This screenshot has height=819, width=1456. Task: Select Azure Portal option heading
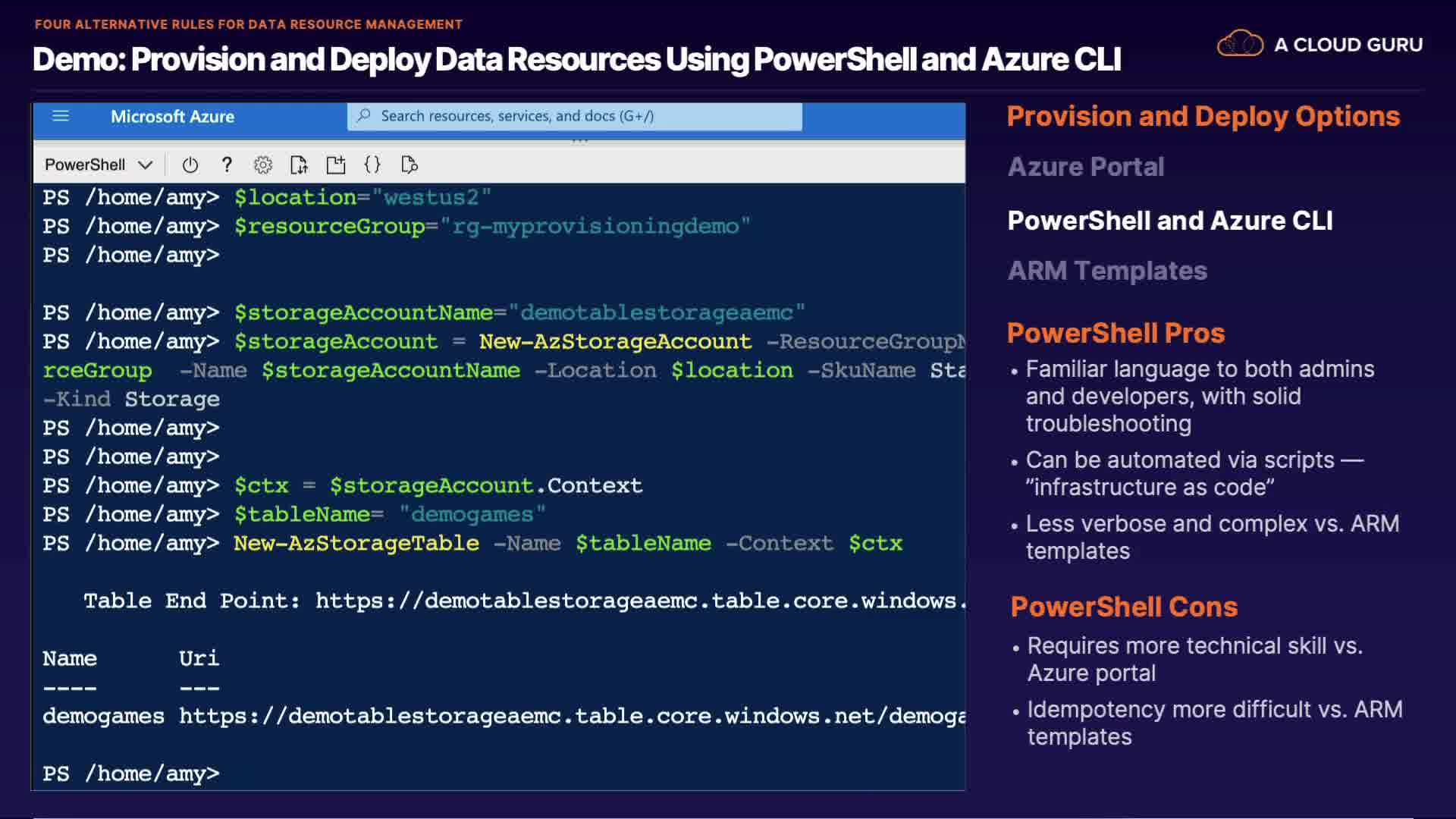1085,167
